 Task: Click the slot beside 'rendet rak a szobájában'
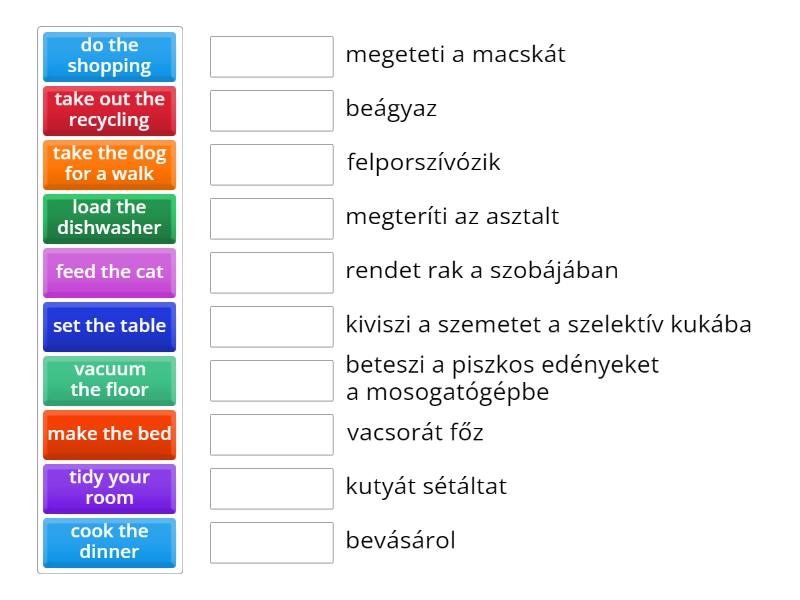coord(272,273)
